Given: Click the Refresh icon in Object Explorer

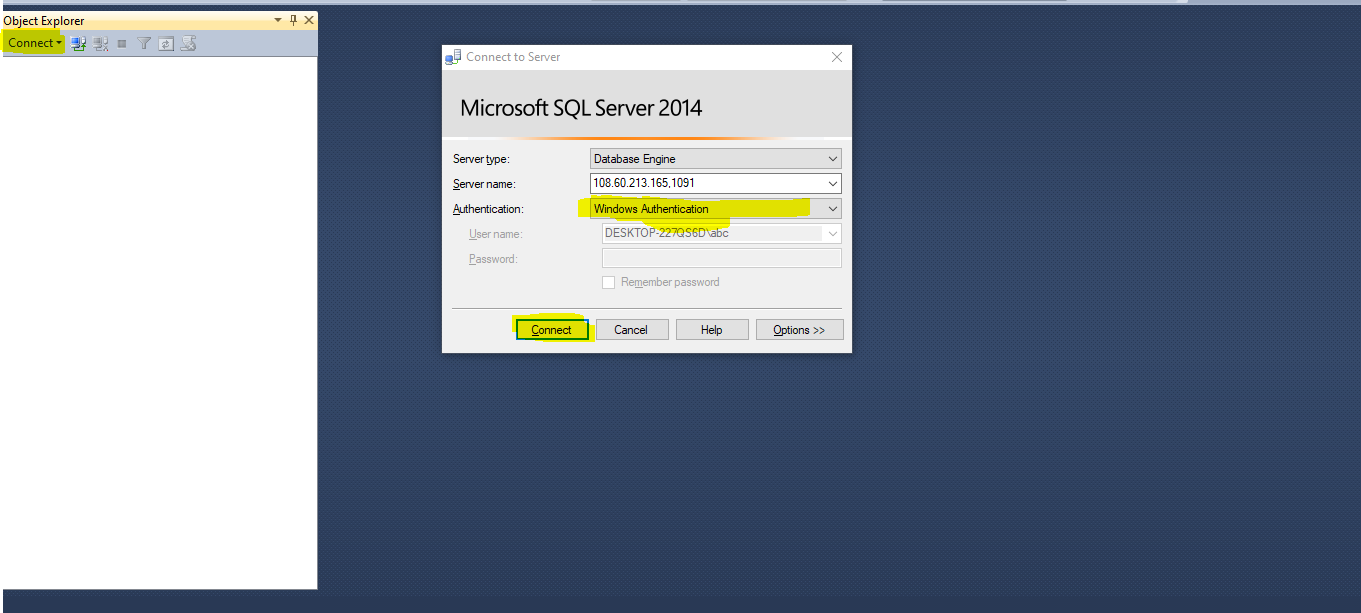Looking at the screenshot, I should 166,43.
